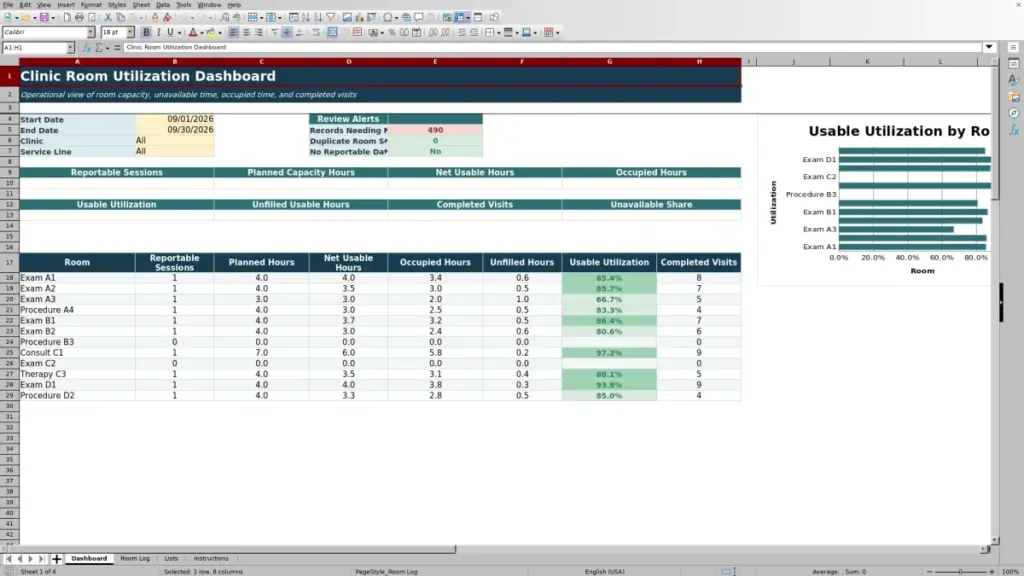Open the Background Color dropdown arrow
Viewport: 1024px width, 576px height.
tap(220, 33)
